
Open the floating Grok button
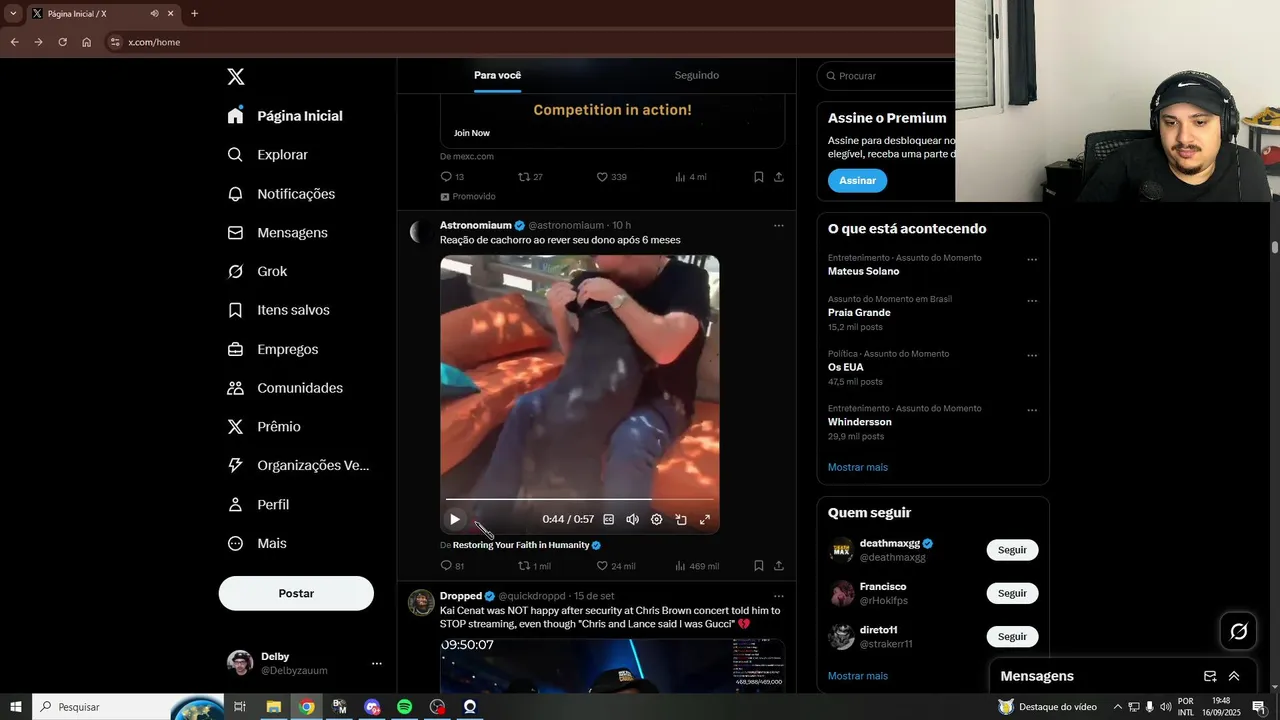pos(1239,631)
